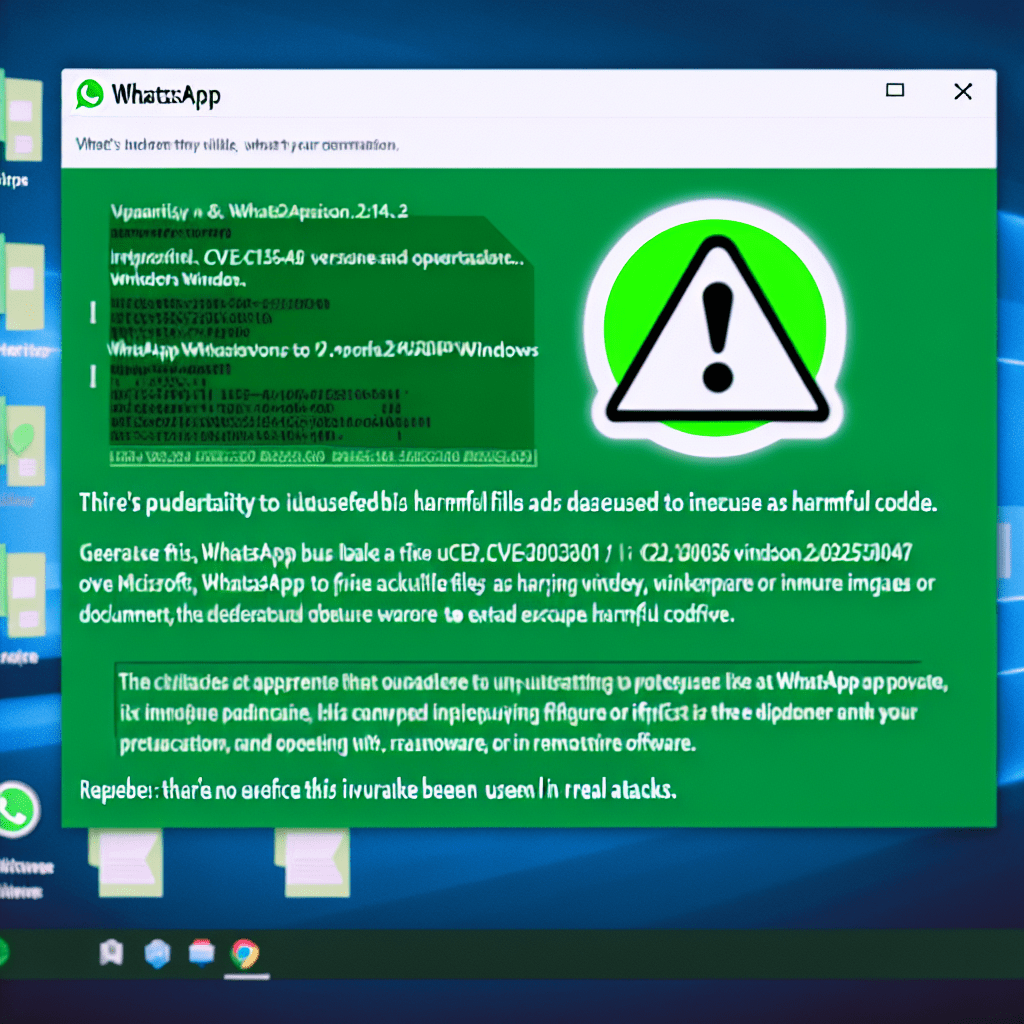Click the subtitle text under the WhatsApp title
The height and width of the screenshot is (1024, 1024).
coord(237,145)
